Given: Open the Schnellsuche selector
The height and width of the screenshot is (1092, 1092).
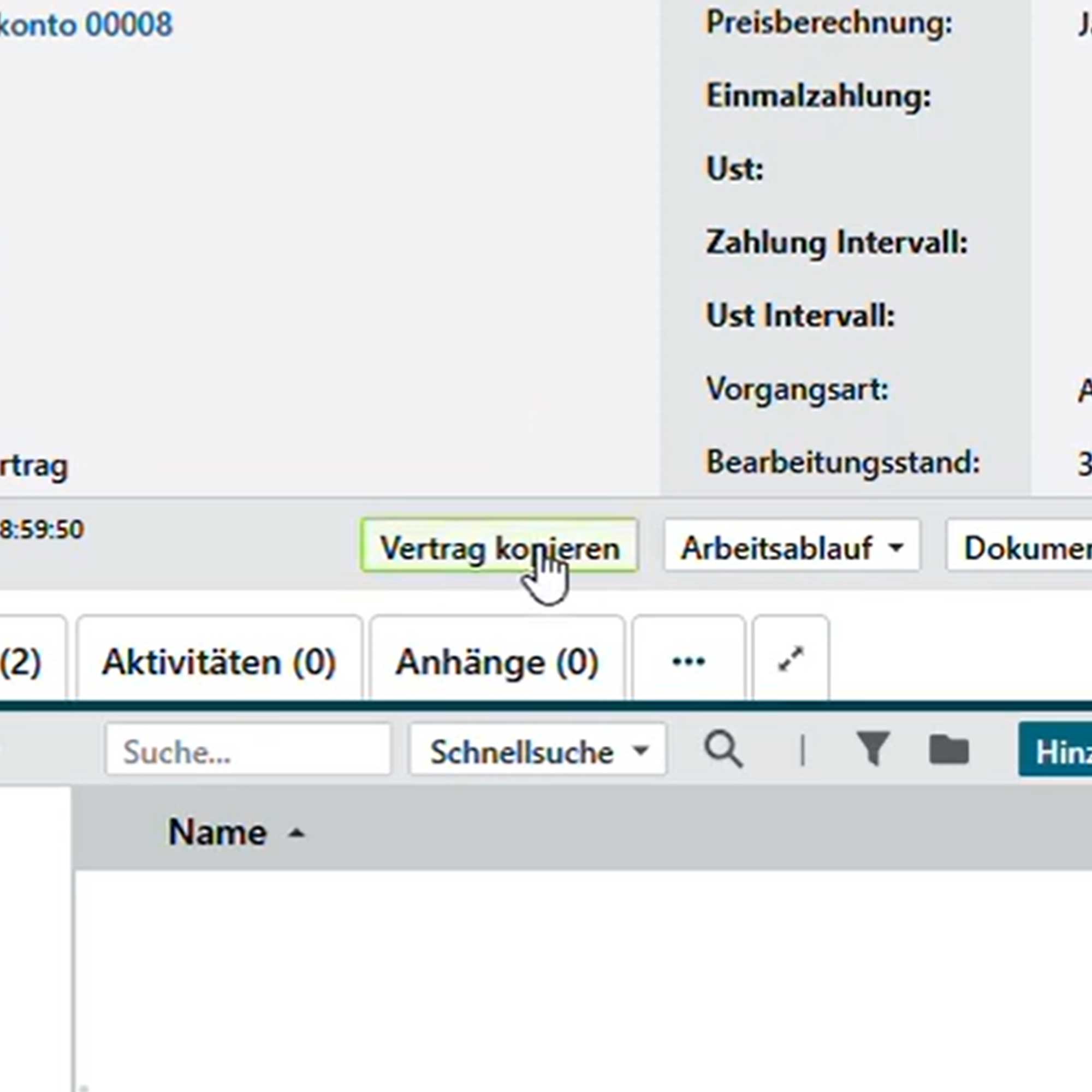Looking at the screenshot, I should 537,750.
